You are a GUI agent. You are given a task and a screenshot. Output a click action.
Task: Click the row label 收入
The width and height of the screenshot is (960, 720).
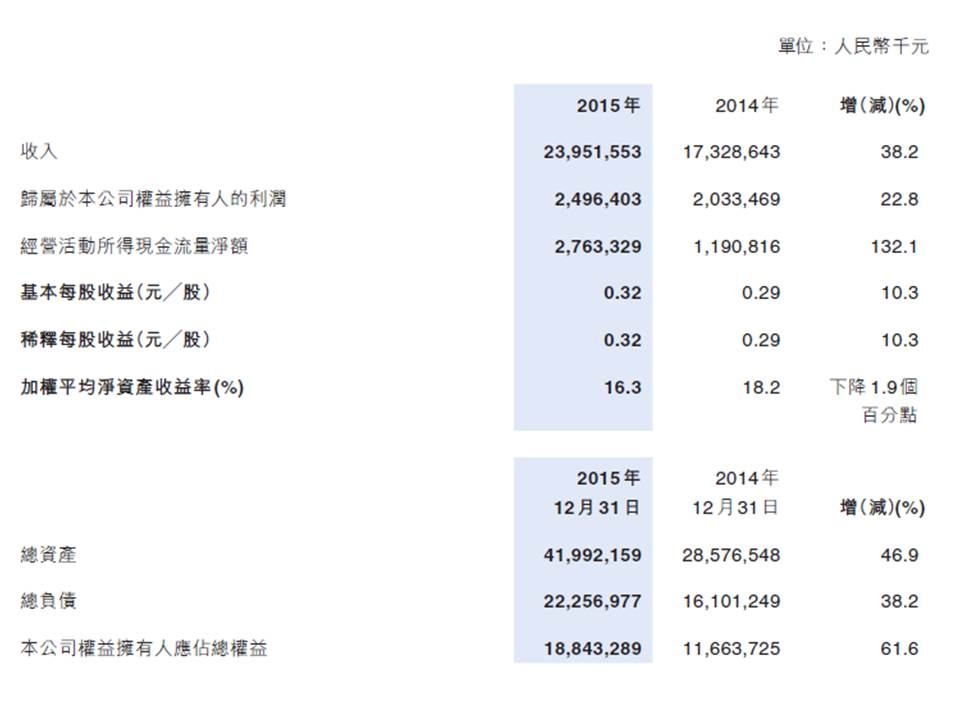[39, 151]
